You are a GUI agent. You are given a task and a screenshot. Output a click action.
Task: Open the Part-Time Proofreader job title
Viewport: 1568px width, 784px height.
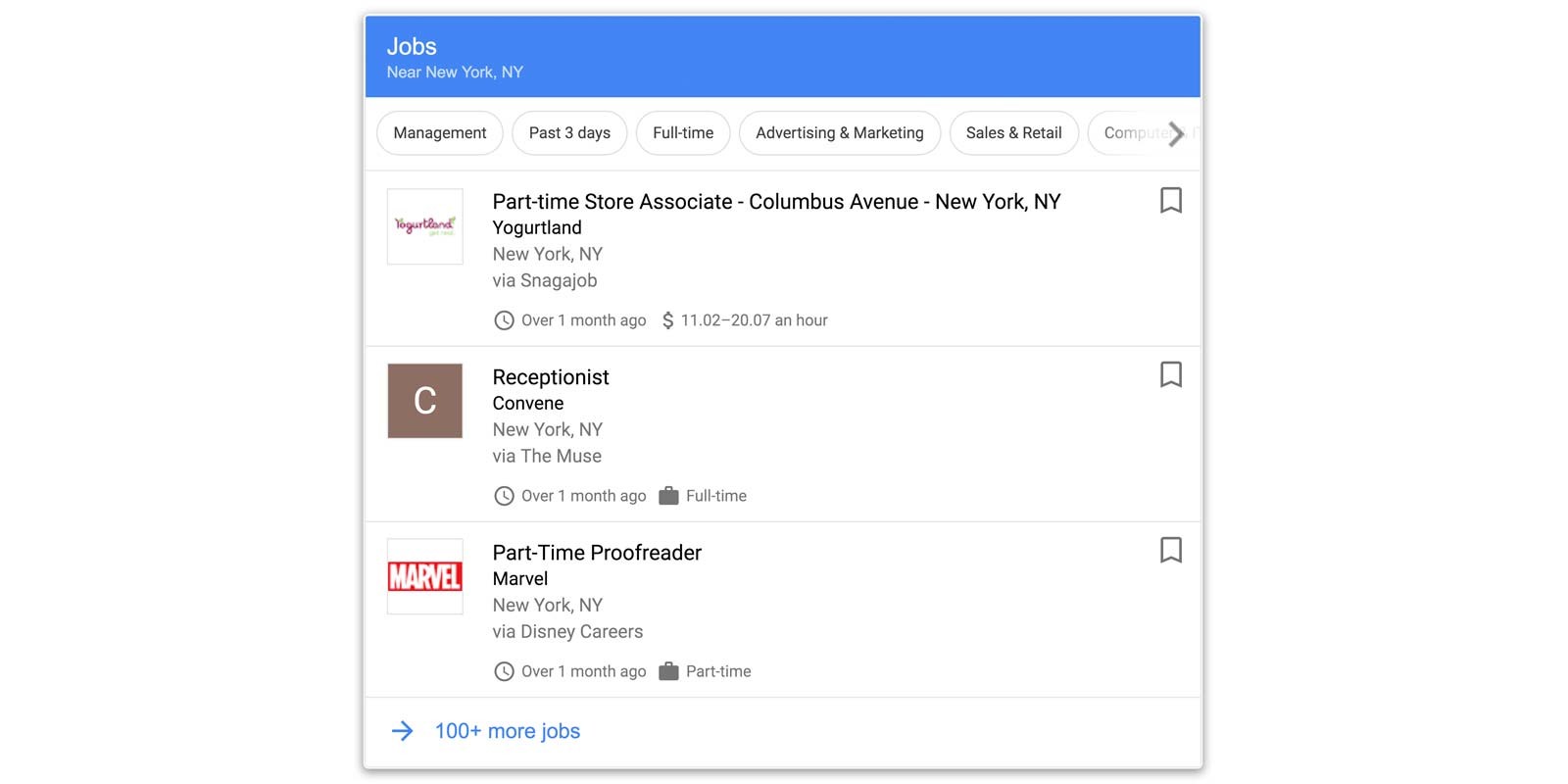click(x=597, y=553)
